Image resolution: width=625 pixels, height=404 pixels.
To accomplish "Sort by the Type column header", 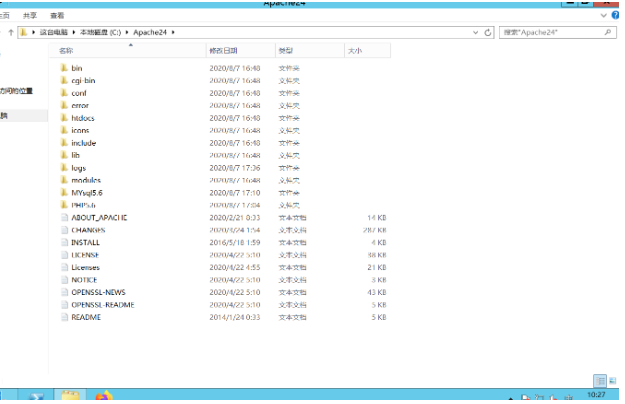I will pyautogui.click(x=310, y=51).
